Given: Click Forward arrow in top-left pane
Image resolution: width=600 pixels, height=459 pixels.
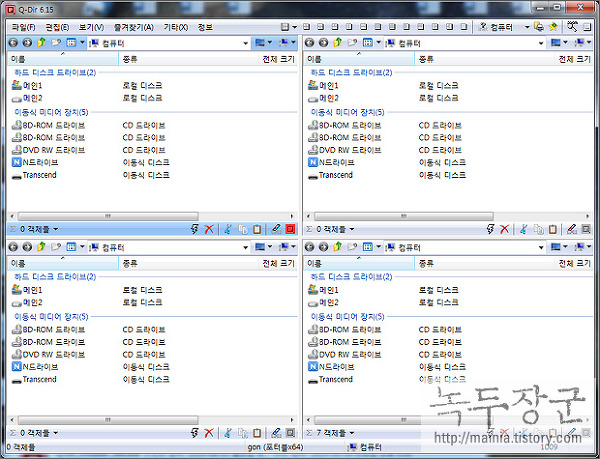Looking at the screenshot, I should tap(27, 42).
